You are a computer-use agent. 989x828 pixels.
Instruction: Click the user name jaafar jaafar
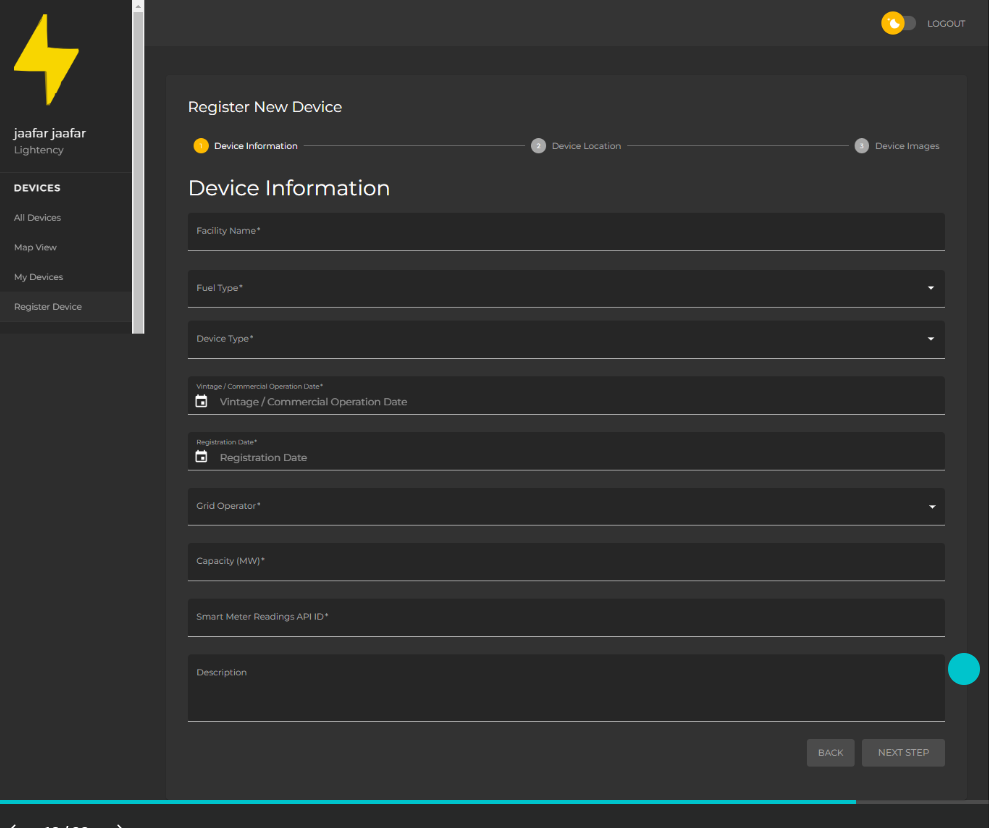click(50, 133)
